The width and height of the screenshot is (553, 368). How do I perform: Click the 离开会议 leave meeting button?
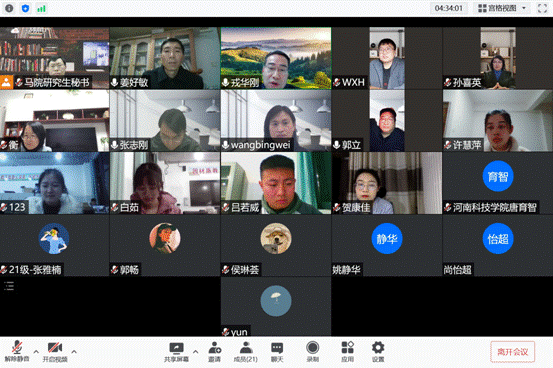(x=512, y=352)
